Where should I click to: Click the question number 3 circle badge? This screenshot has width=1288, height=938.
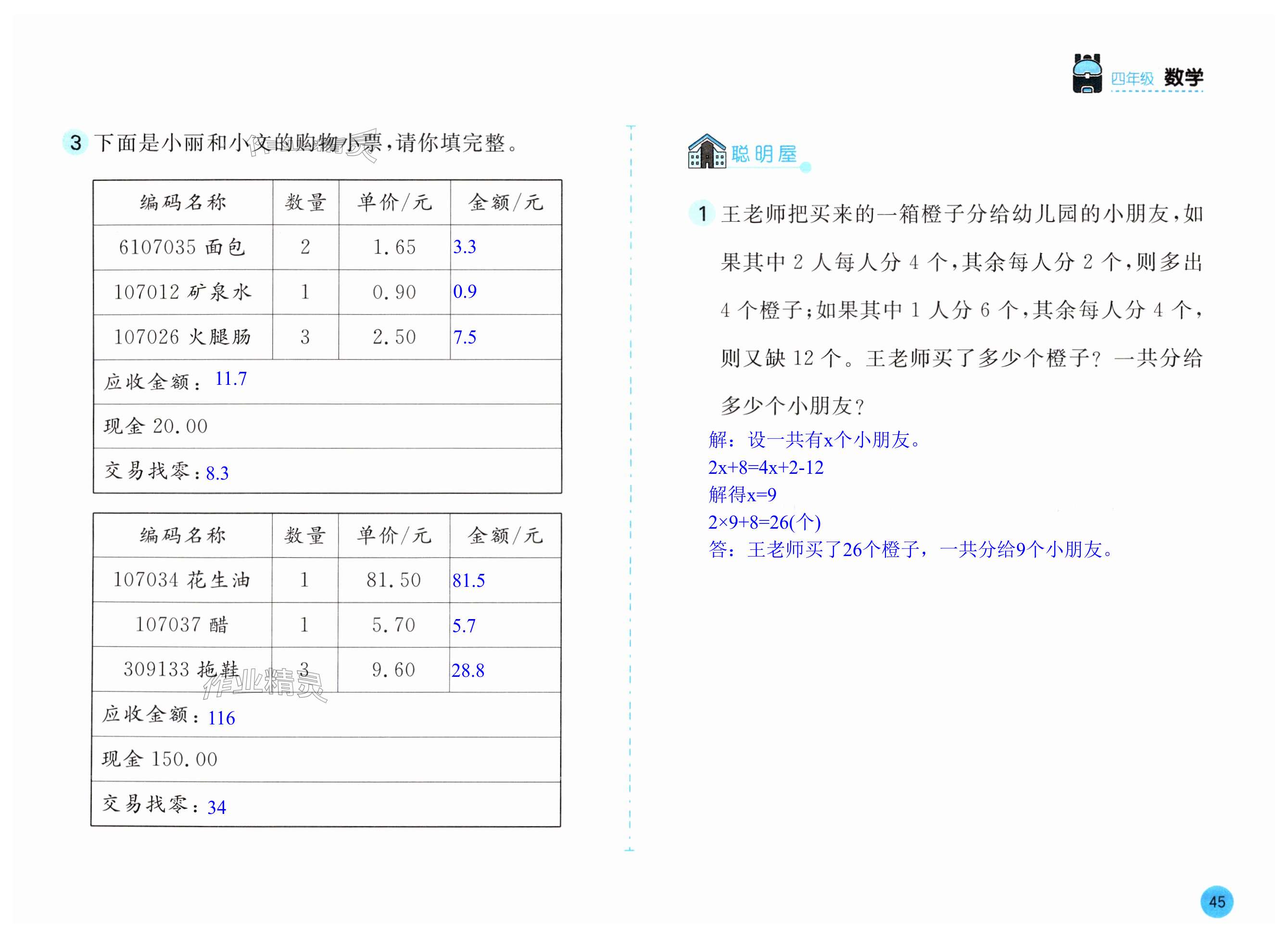click(76, 142)
